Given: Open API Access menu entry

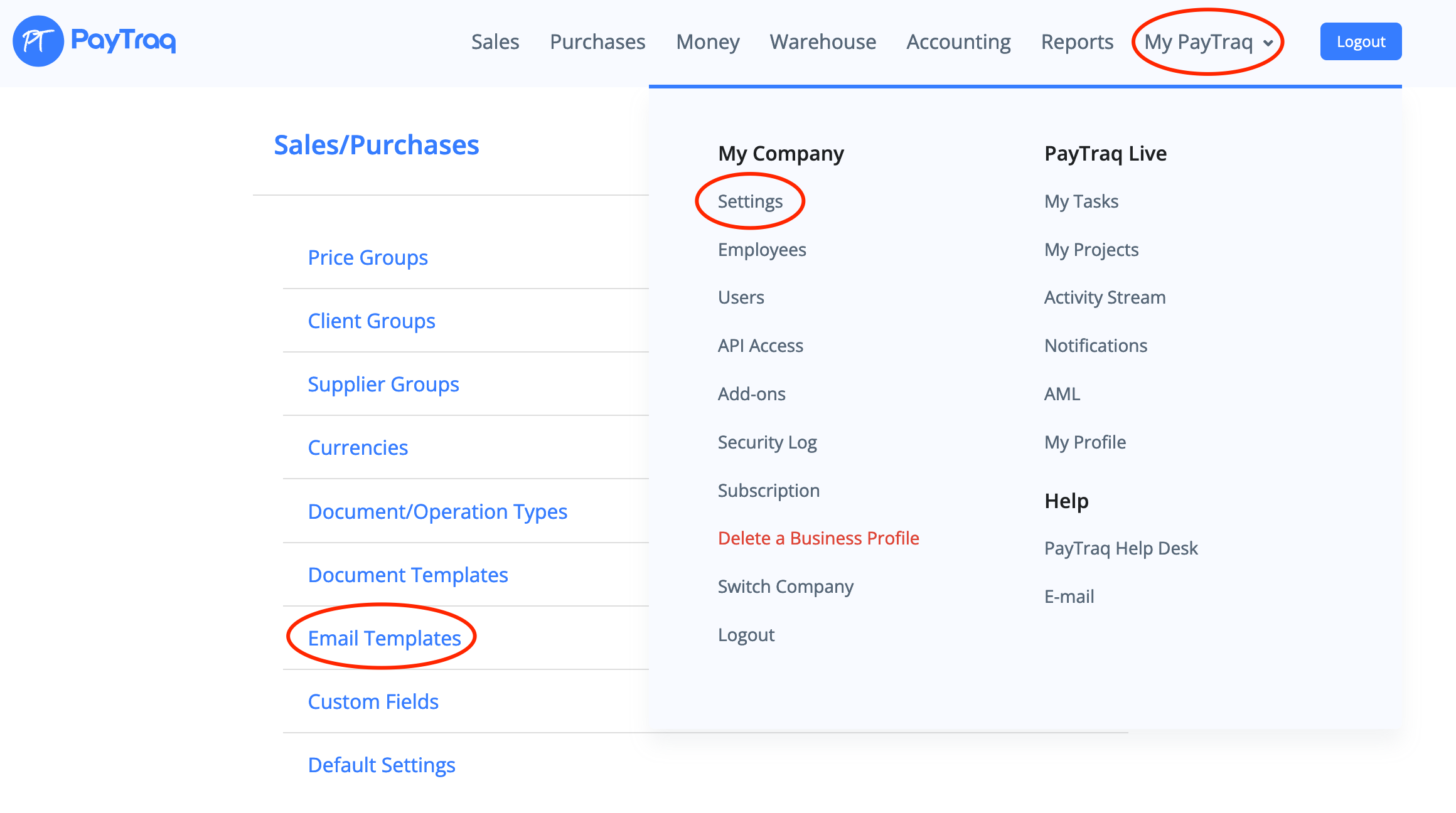Looking at the screenshot, I should [761, 346].
